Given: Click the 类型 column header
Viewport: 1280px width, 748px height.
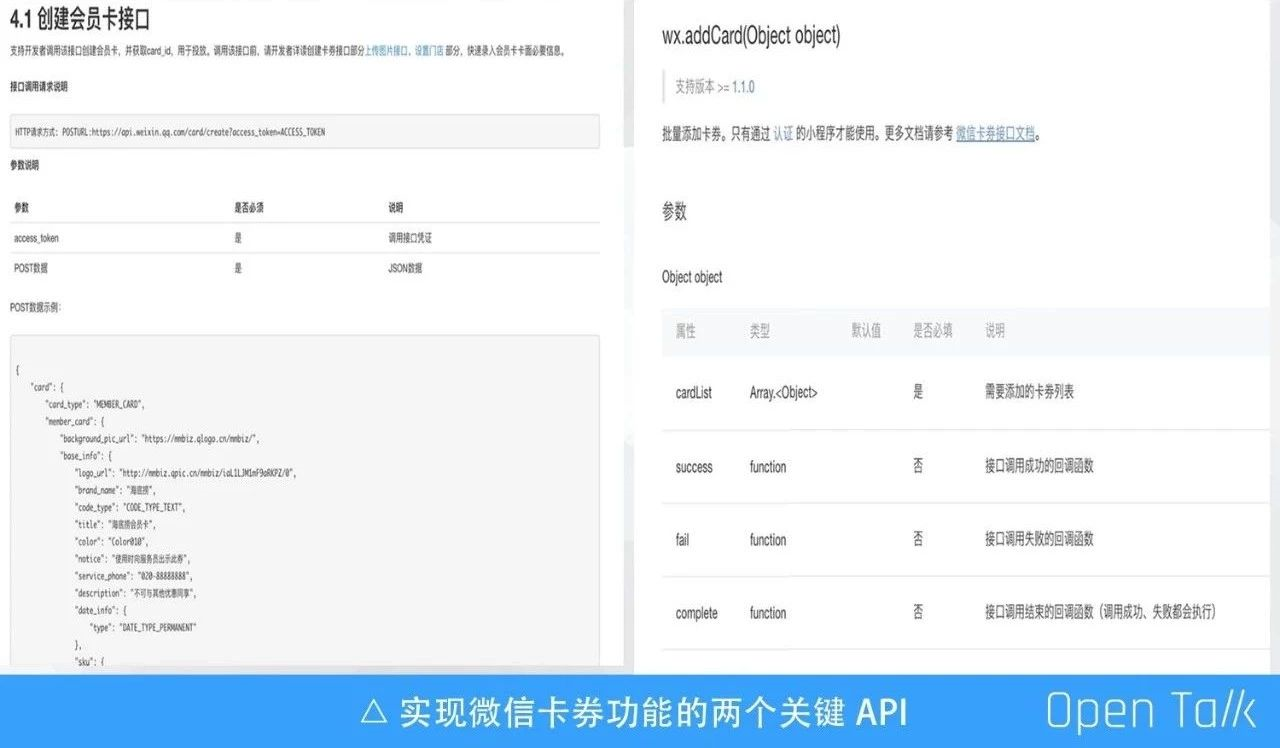Looking at the screenshot, I should coord(760,331).
